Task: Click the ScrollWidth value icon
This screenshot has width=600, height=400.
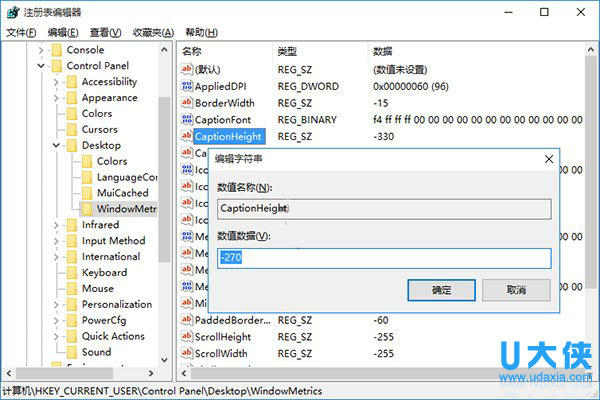Action: point(187,353)
